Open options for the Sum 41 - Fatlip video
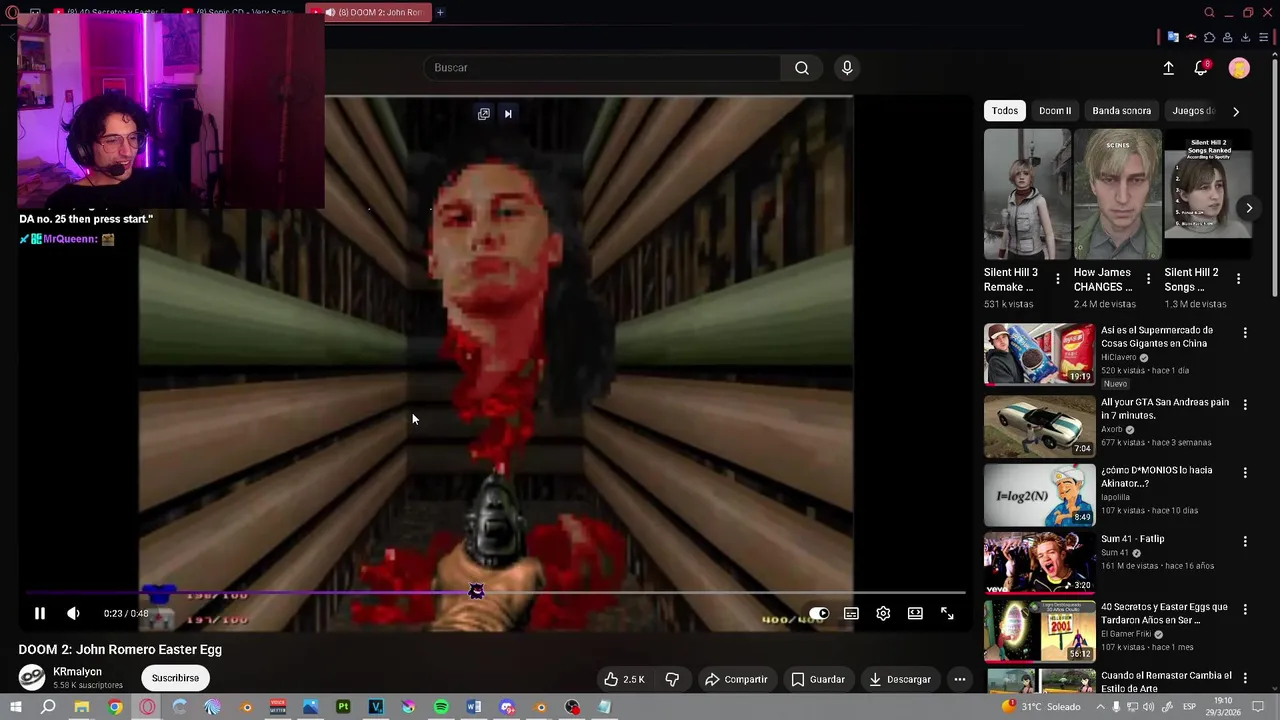The width and height of the screenshot is (1280, 720). pyautogui.click(x=1245, y=541)
